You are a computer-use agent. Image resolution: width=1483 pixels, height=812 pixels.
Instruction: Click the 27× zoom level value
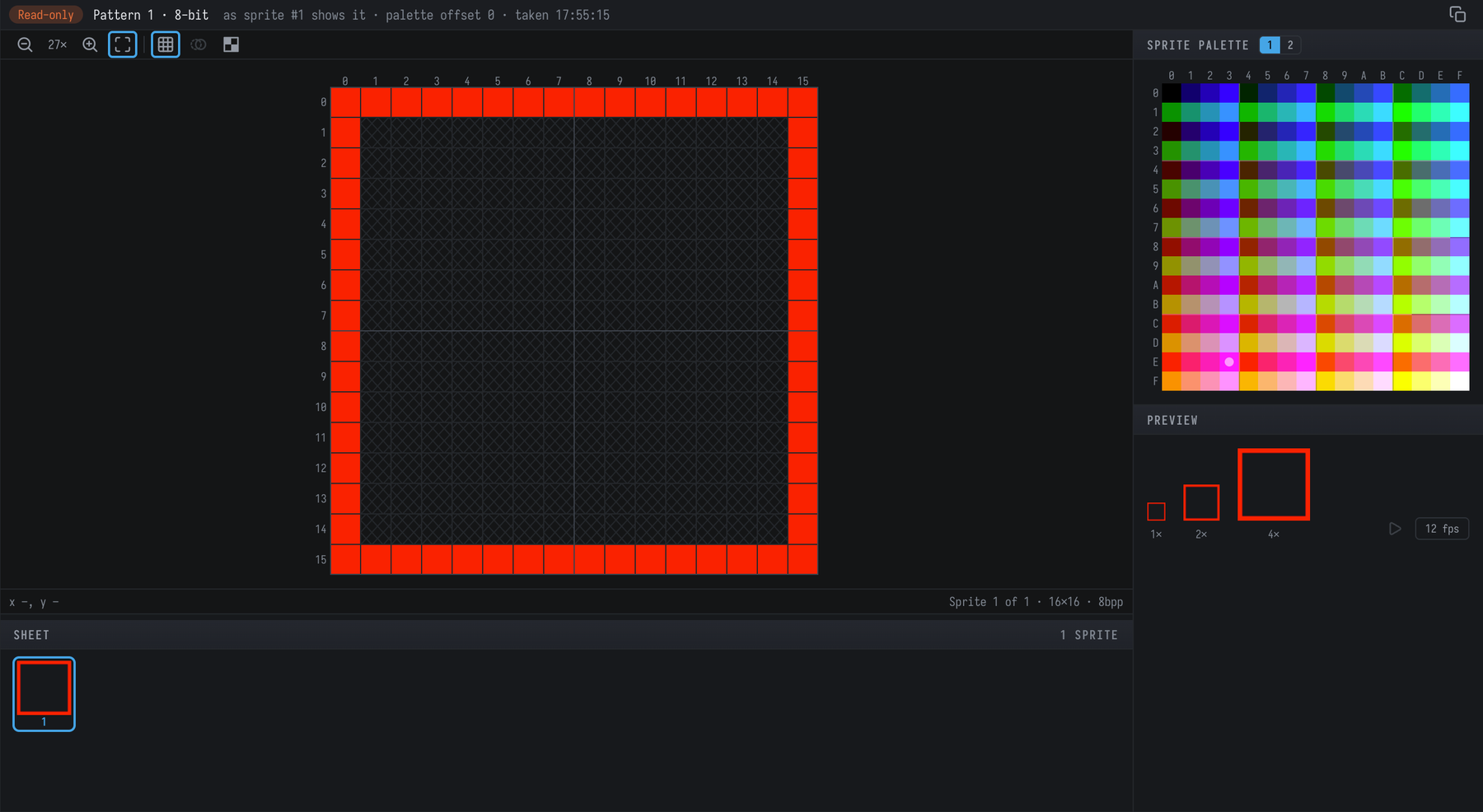coord(57,44)
